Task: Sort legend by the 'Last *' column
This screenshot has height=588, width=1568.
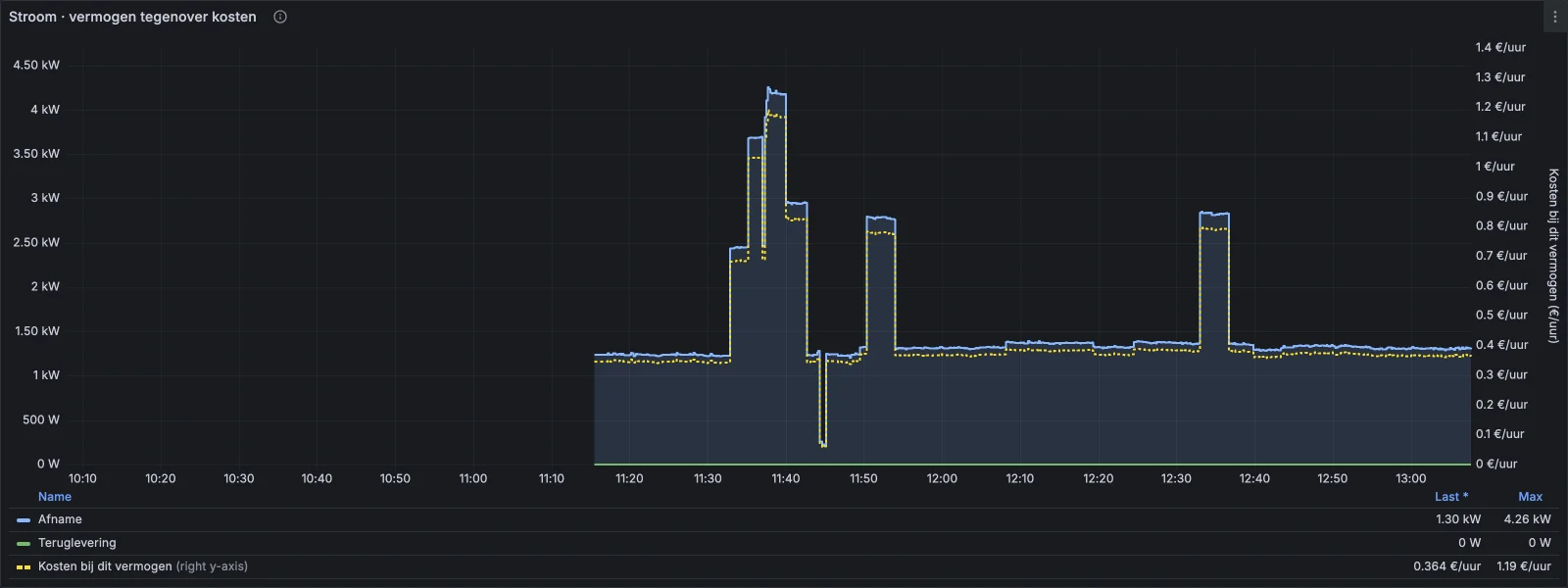Action: click(x=1451, y=497)
